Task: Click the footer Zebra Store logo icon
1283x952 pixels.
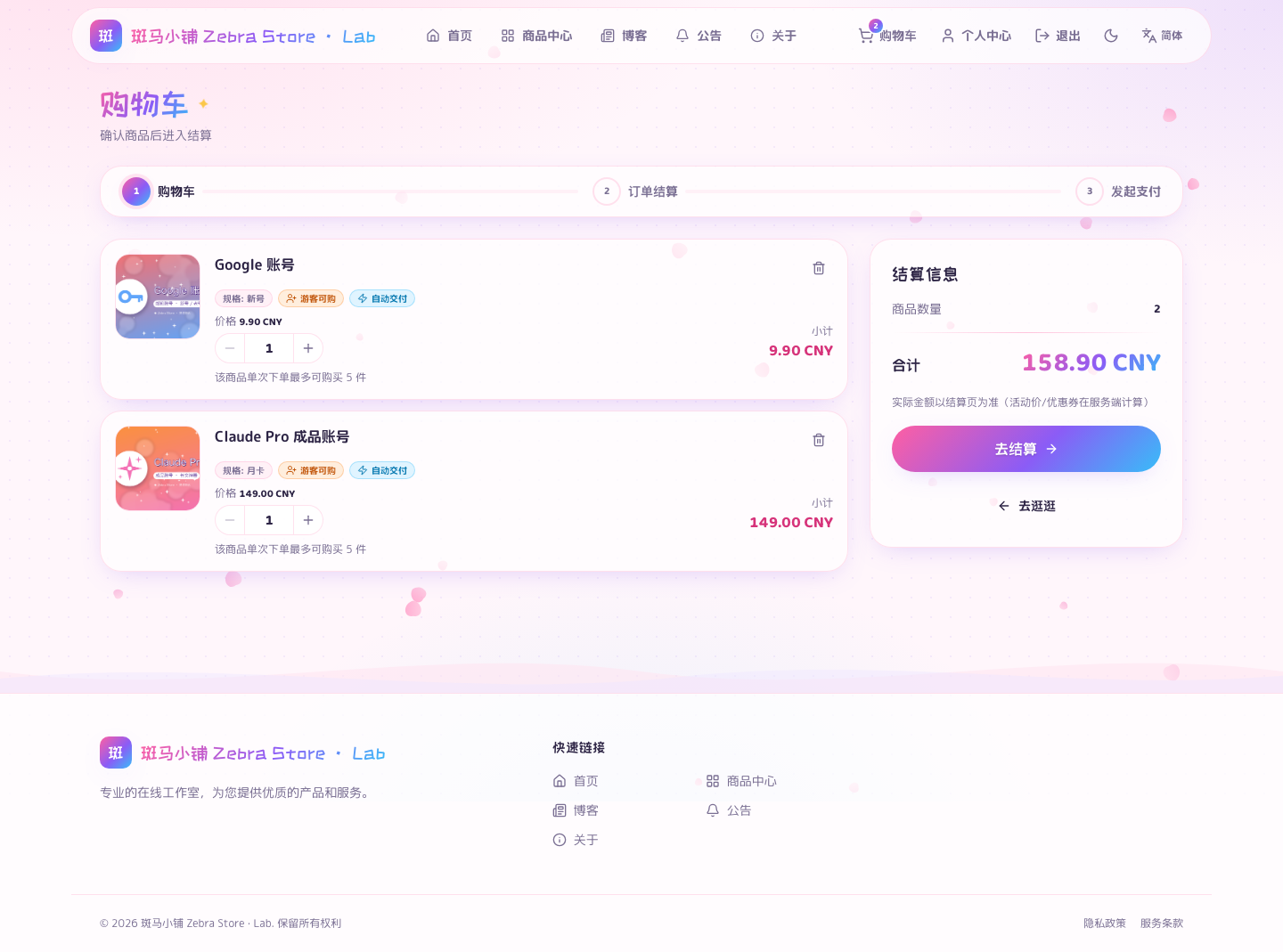Action: [116, 753]
